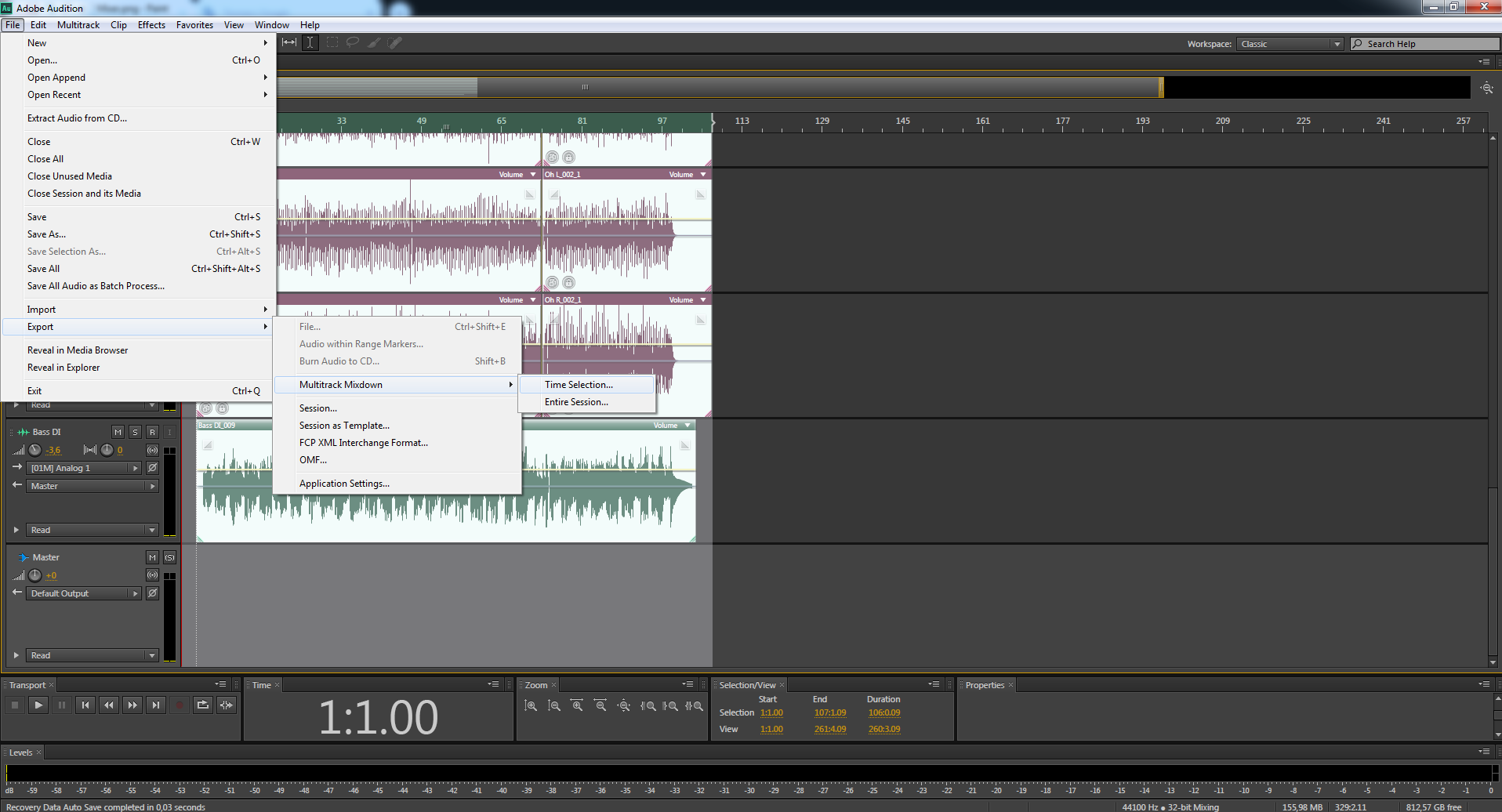Toggle Skip Selection in Transport
Viewport: 1502px width, 812px height.
coord(227,705)
